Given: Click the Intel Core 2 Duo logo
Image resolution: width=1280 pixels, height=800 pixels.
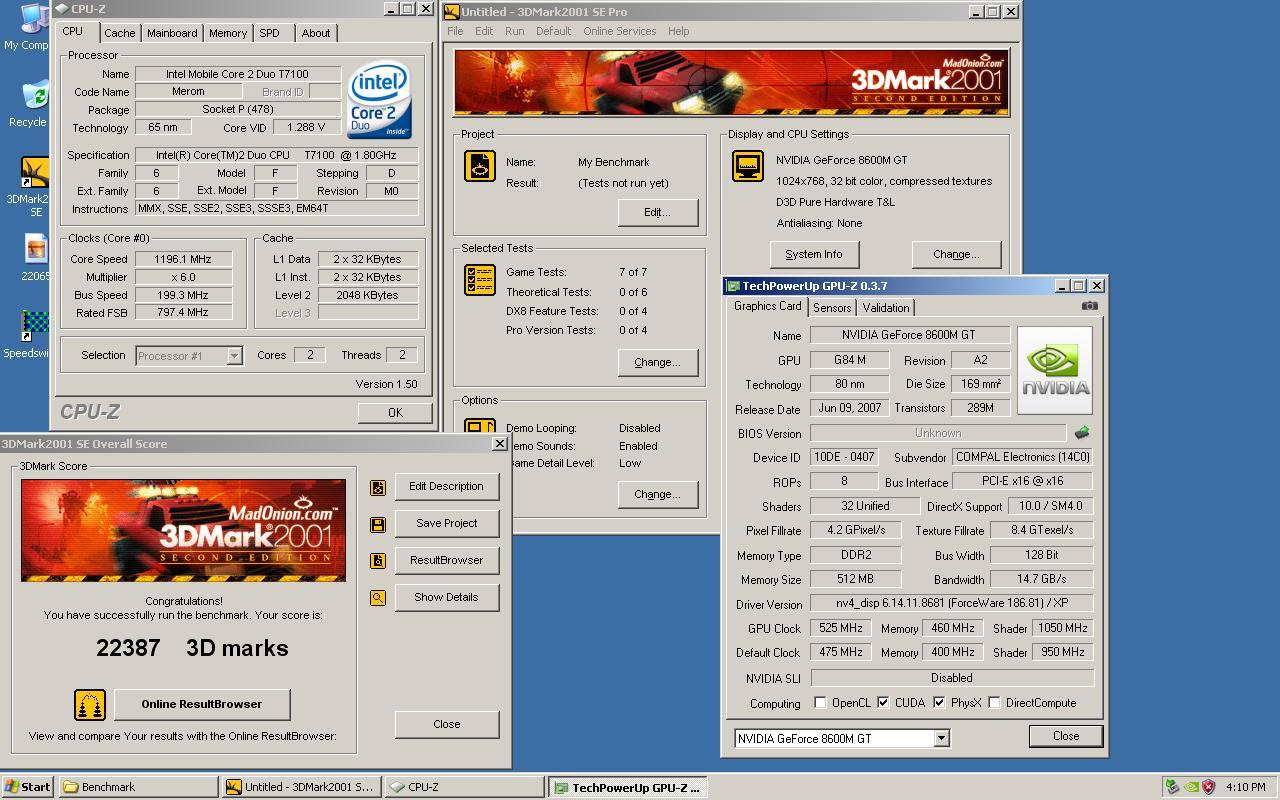Looking at the screenshot, I should [380, 101].
